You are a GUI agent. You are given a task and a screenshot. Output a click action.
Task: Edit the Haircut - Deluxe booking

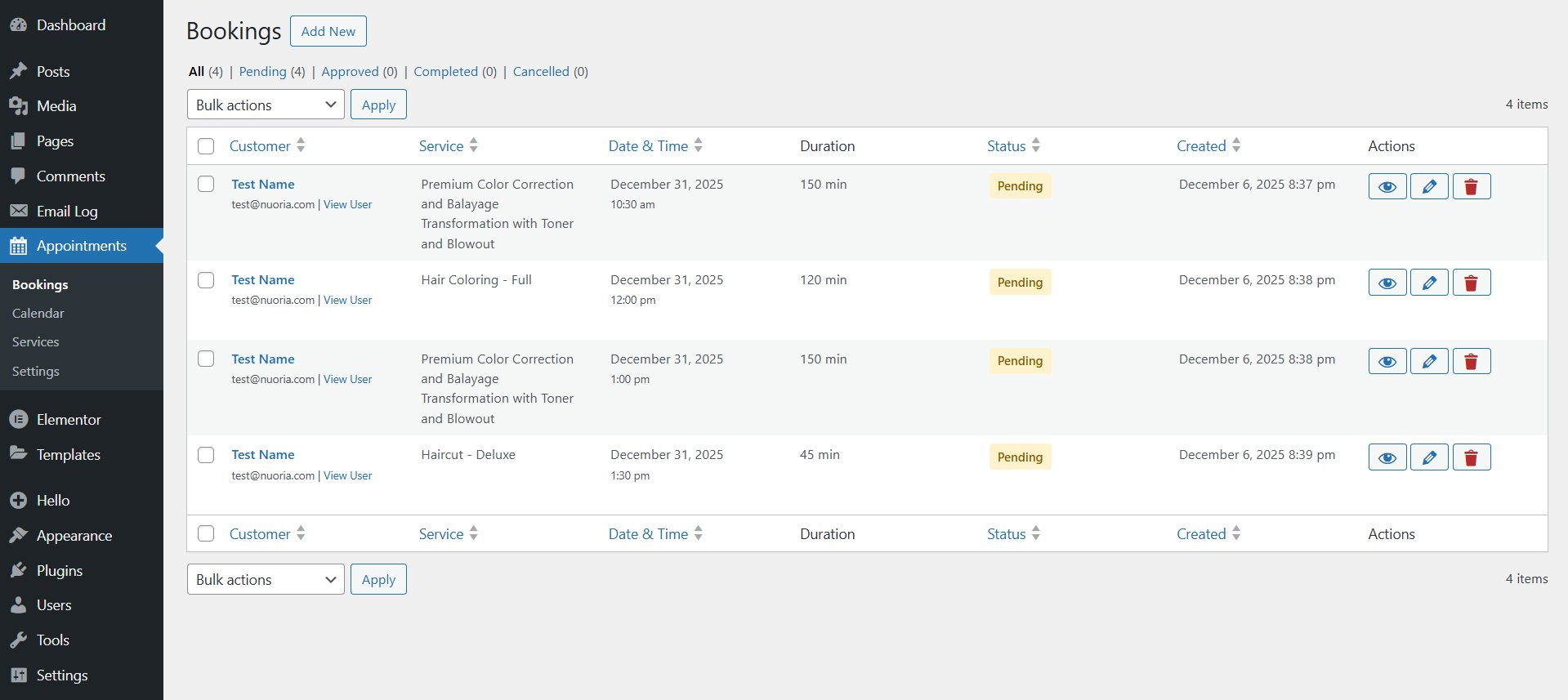(x=1429, y=457)
